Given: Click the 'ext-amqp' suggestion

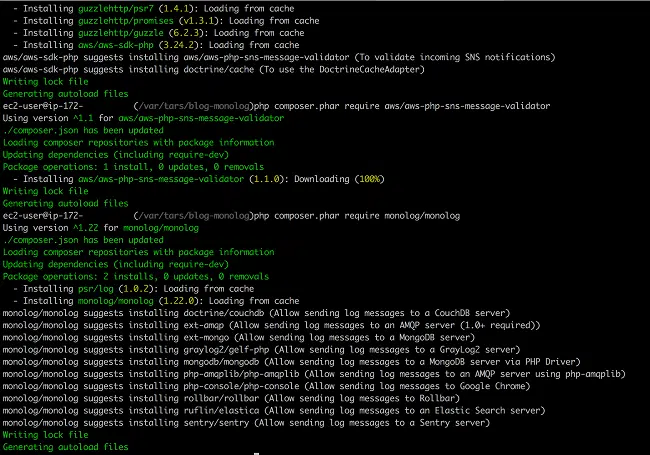Looking at the screenshot, I should tap(204, 325).
